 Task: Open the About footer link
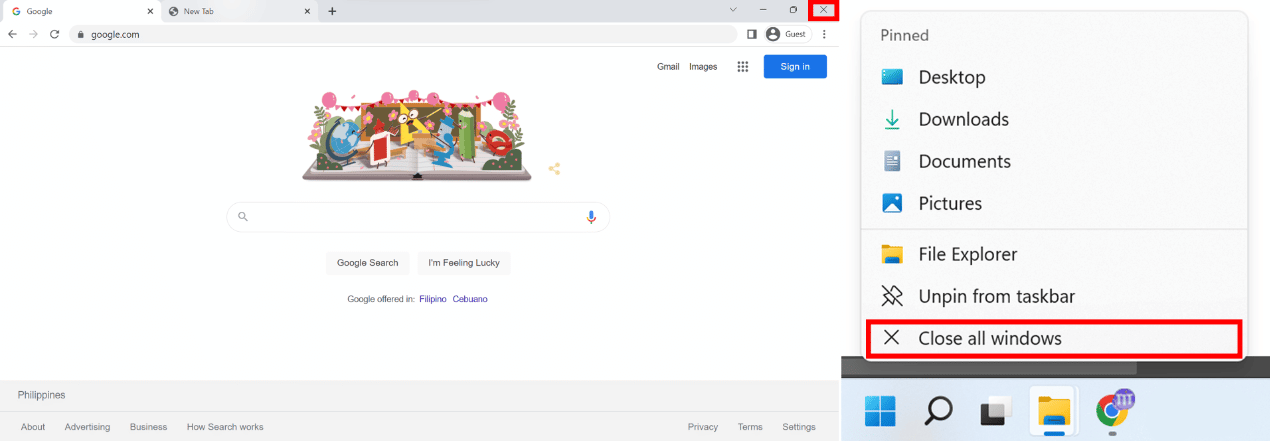pos(33,427)
